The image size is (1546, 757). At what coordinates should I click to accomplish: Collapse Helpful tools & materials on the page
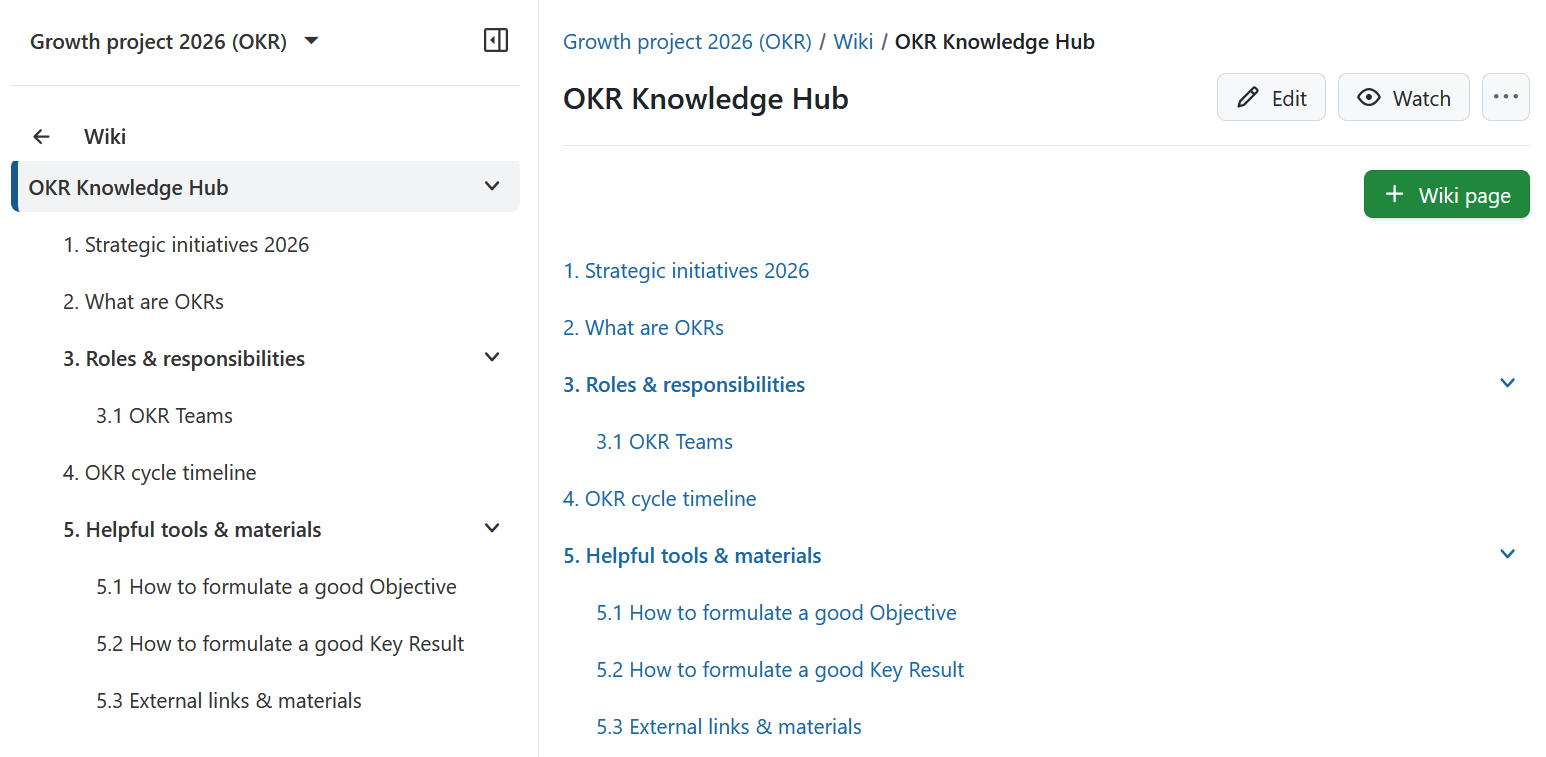click(1507, 553)
